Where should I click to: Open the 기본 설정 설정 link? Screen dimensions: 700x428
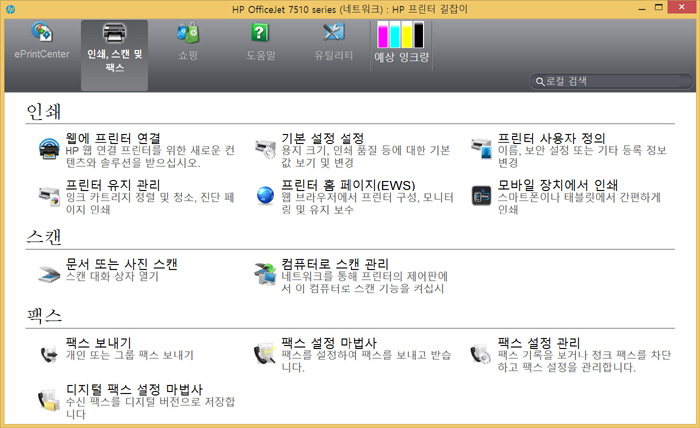tap(322, 138)
